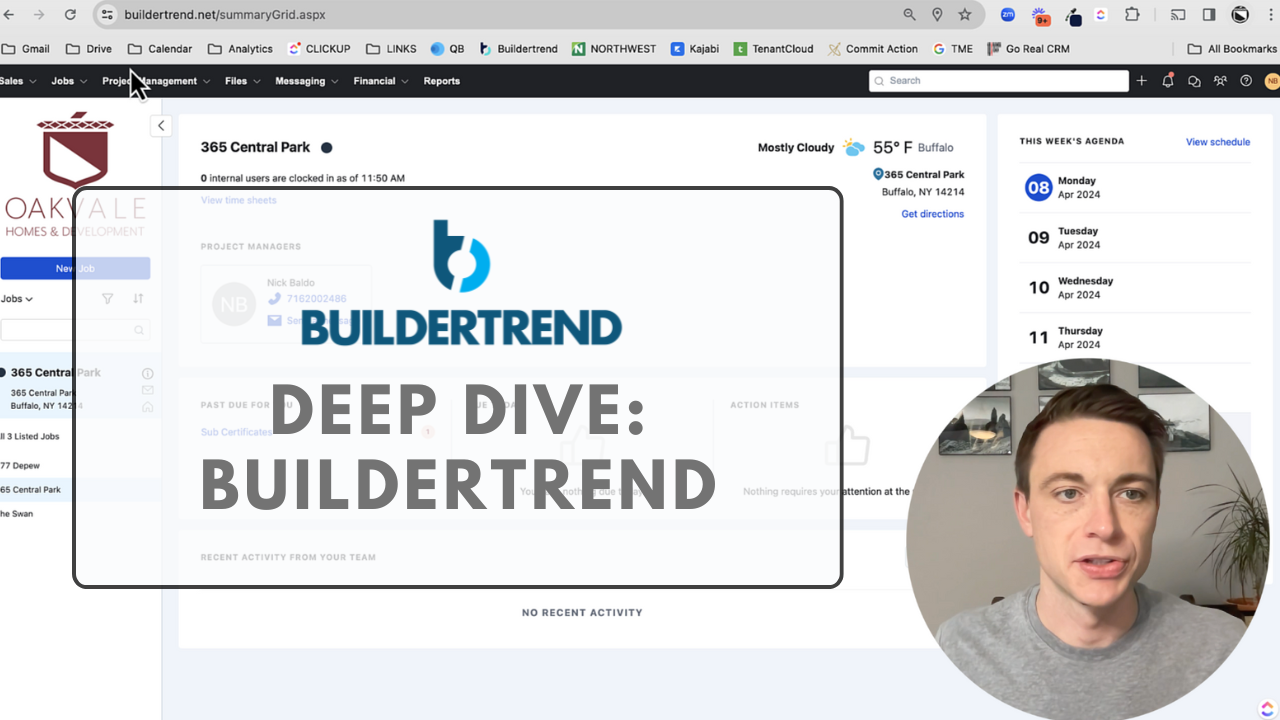Expand the Financial menu
The image size is (1280, 720).
pyautogui.click(x=381, y=81)
